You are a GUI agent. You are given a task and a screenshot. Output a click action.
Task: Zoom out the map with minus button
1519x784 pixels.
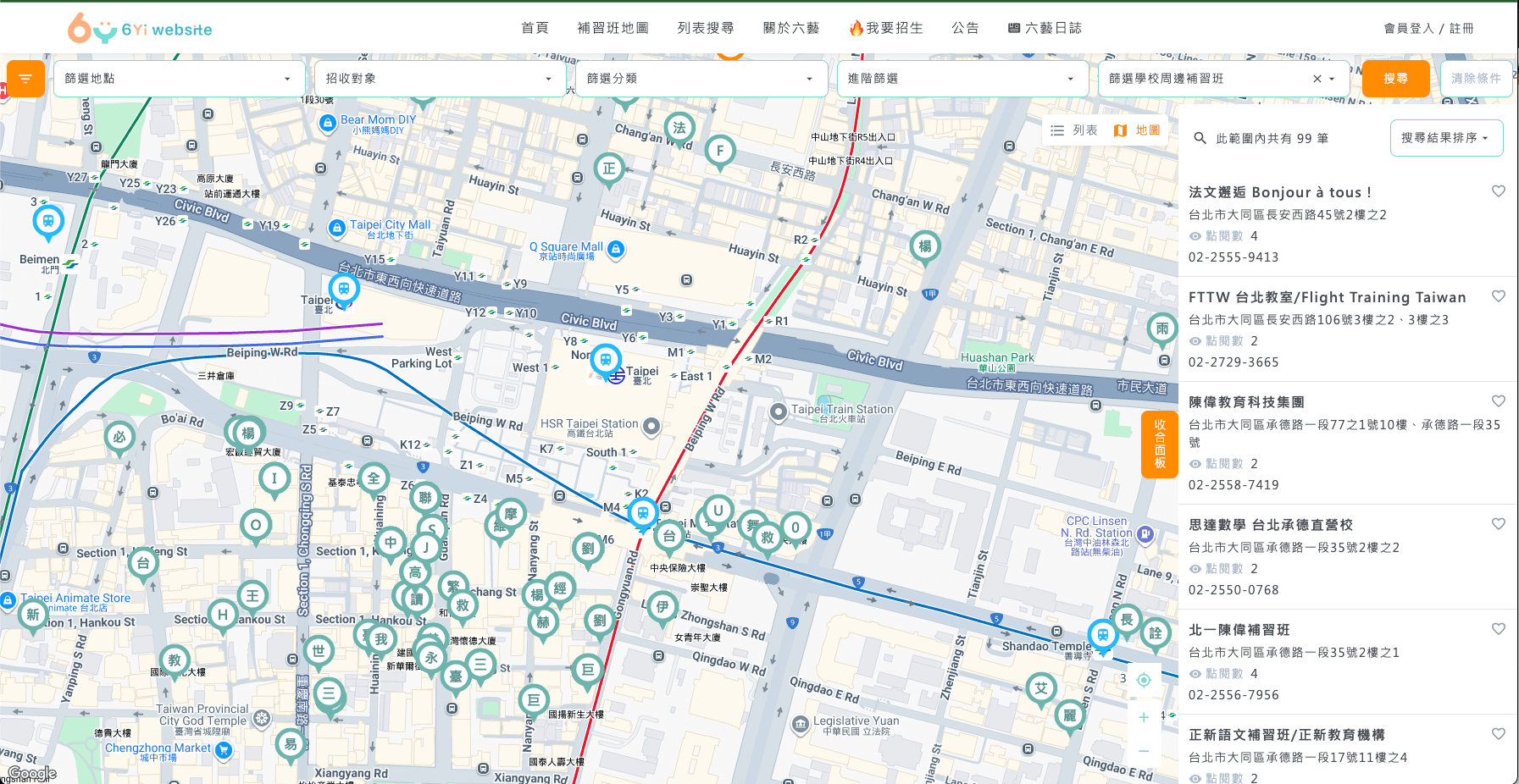1144,751
